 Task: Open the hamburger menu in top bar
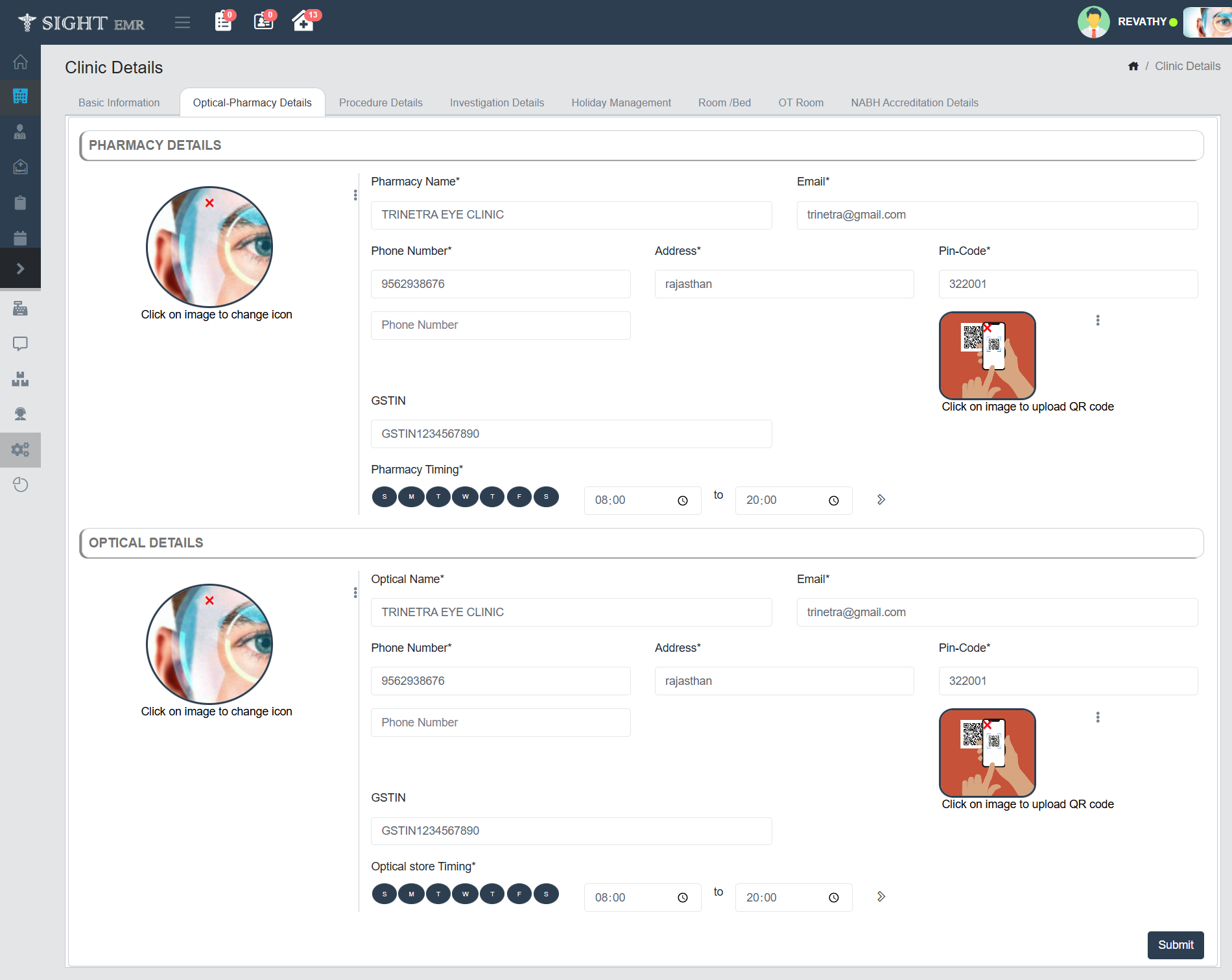click(x=182, y=23)
